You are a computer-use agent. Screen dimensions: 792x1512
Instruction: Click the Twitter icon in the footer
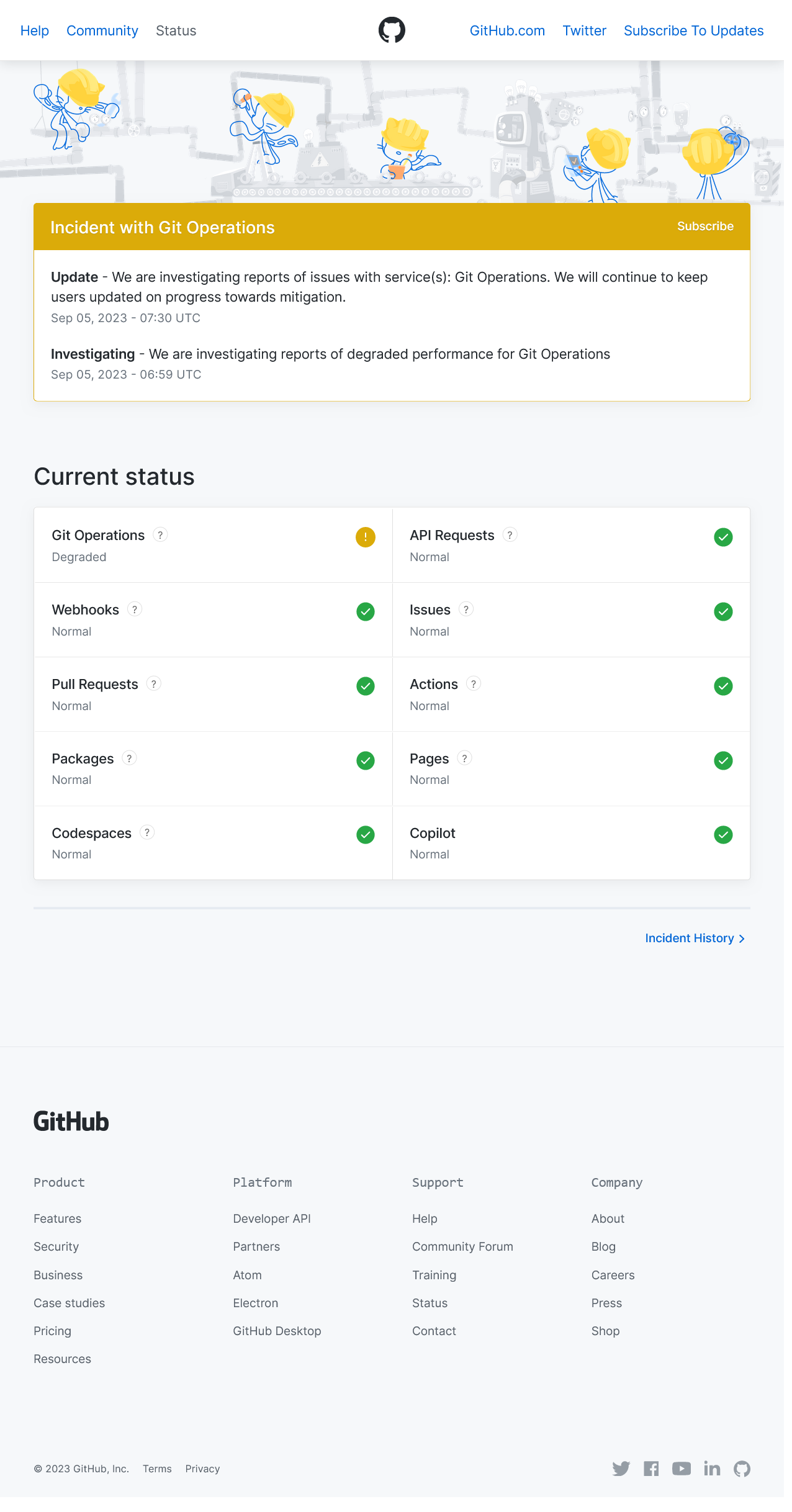point(621,1469)
